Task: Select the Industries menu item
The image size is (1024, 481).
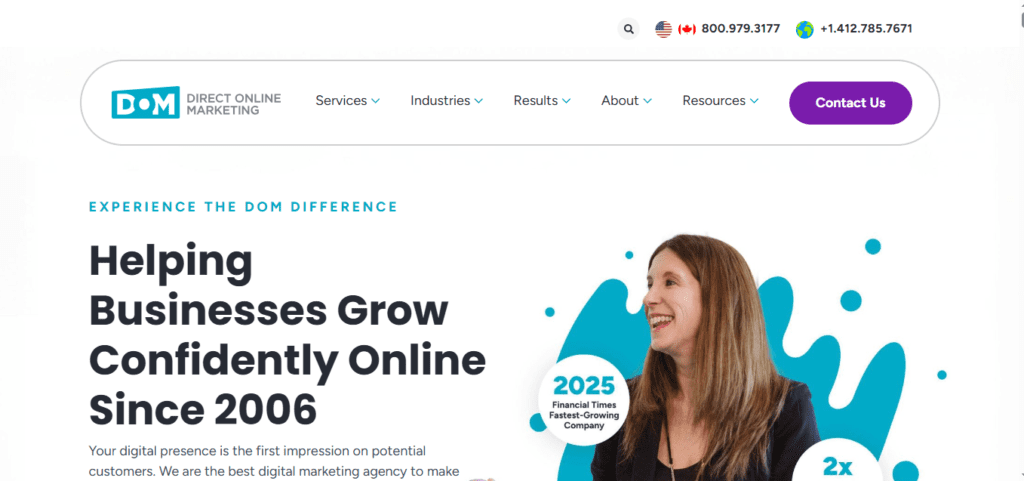Action: (440, 101)
